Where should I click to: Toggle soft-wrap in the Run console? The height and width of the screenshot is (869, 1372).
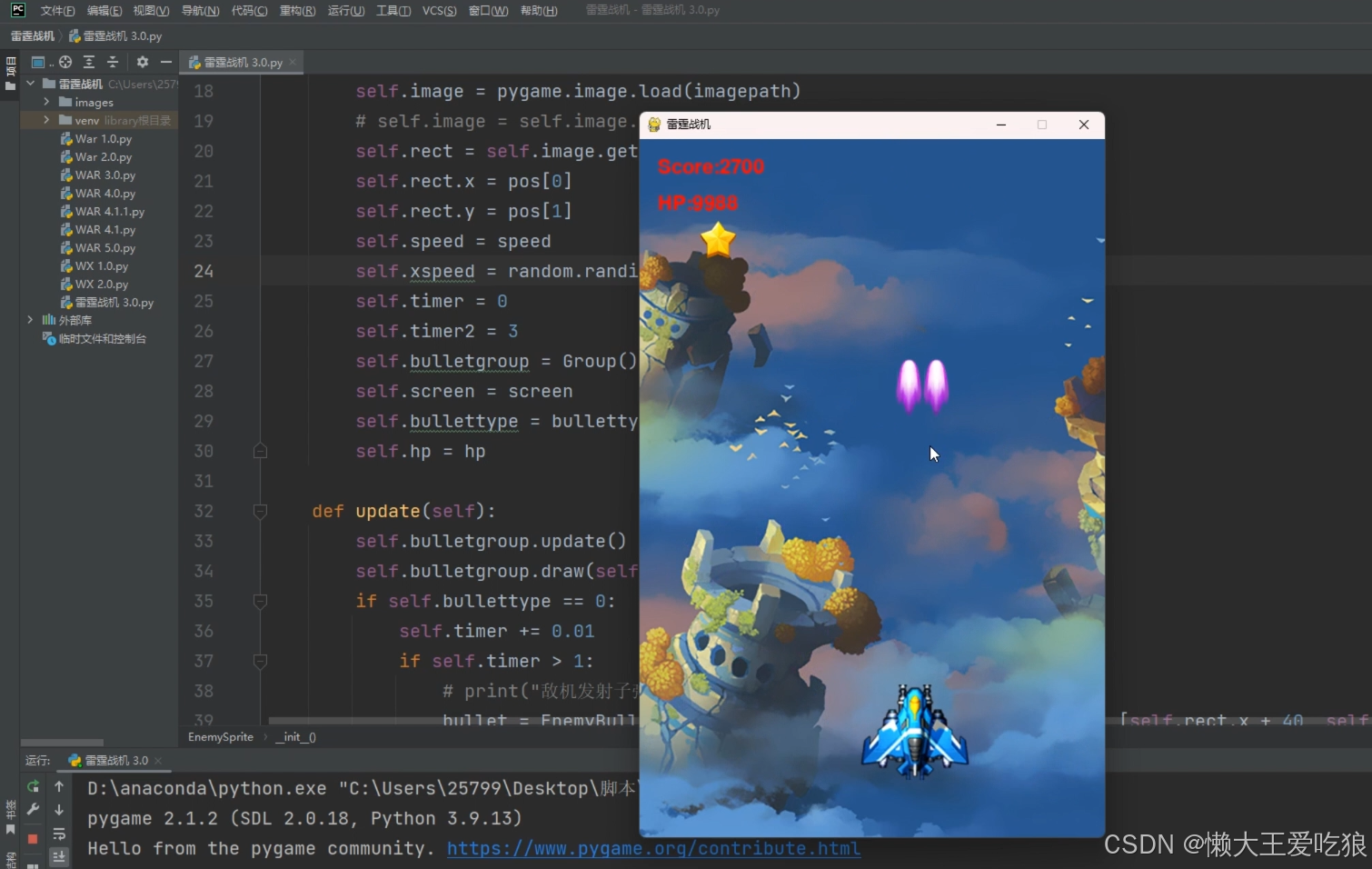pyautogui.click(x=59, y=834)
